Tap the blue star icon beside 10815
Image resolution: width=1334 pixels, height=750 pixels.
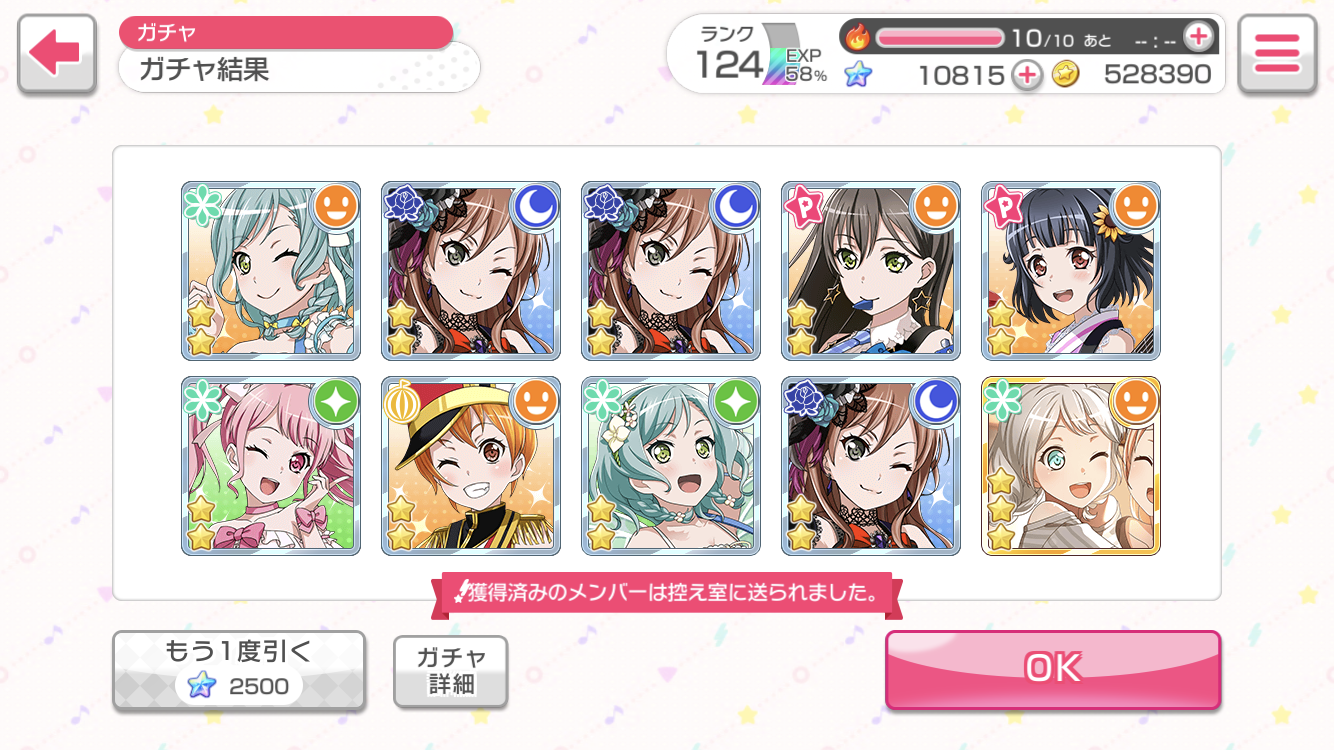(858, 74)
